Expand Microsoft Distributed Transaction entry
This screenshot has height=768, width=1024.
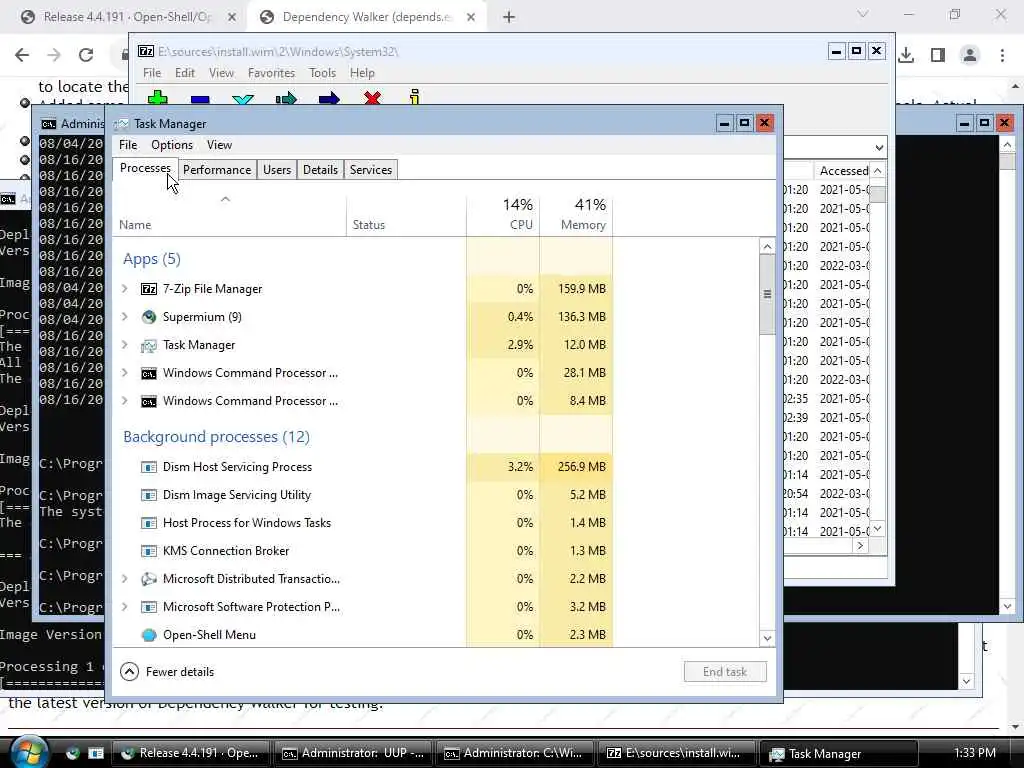[x=125, y=579]
